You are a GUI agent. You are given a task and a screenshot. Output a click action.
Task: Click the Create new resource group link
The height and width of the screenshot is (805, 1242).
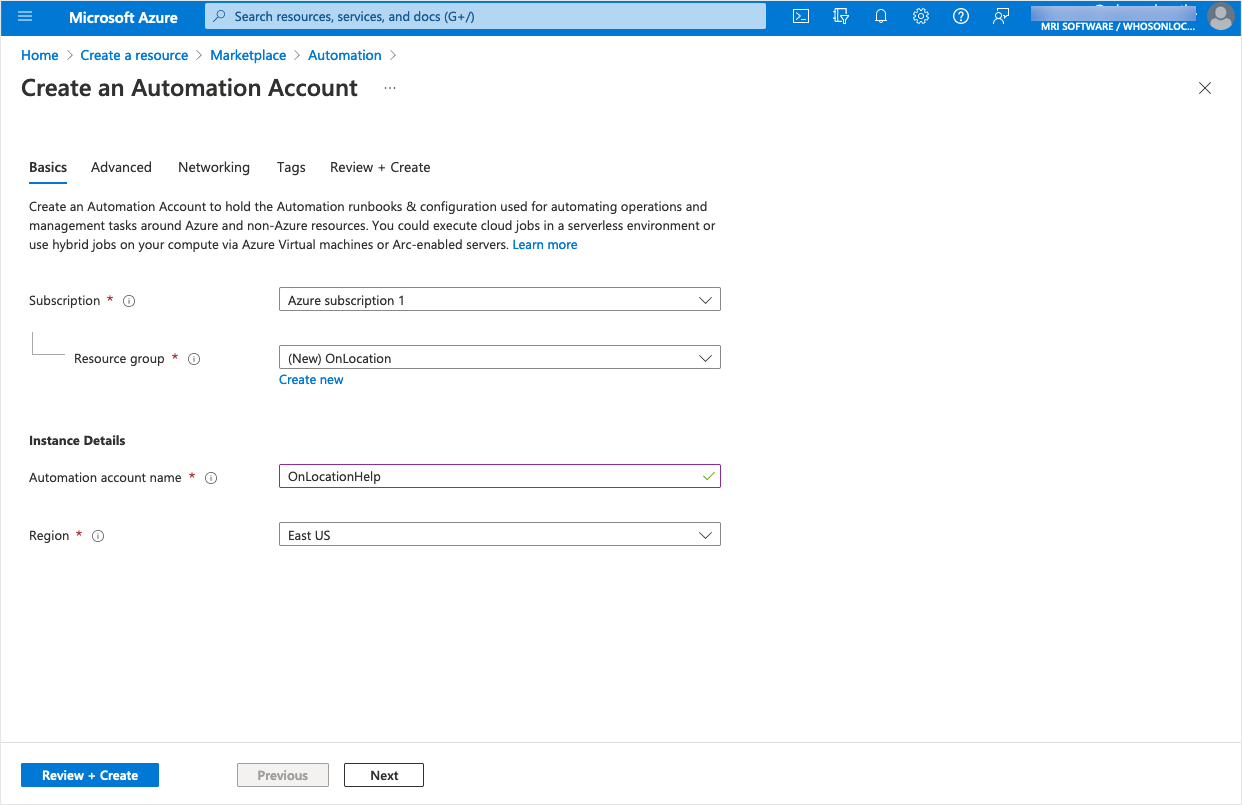point(311,380)
